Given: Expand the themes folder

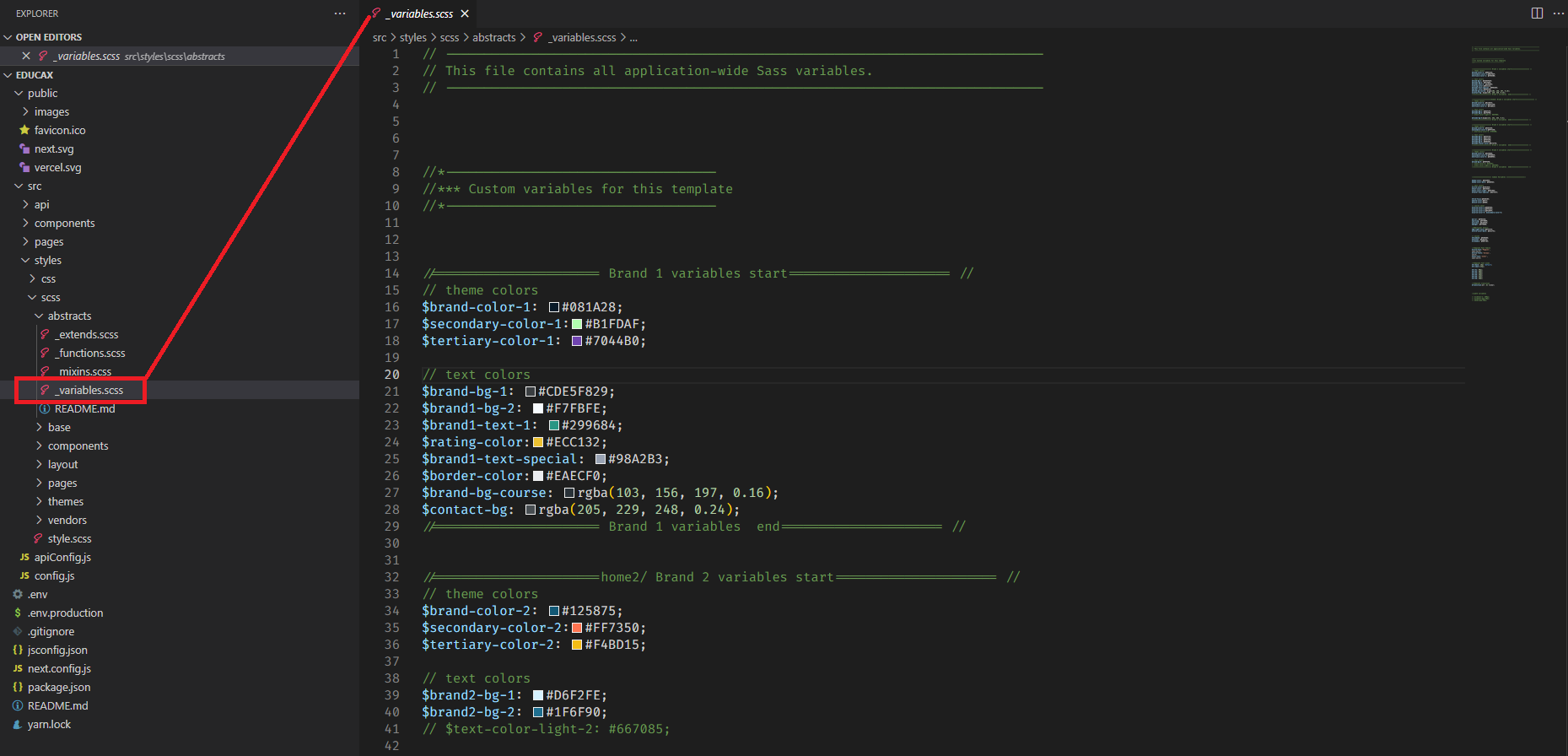Looking at the screenshot, I should 65,501.
